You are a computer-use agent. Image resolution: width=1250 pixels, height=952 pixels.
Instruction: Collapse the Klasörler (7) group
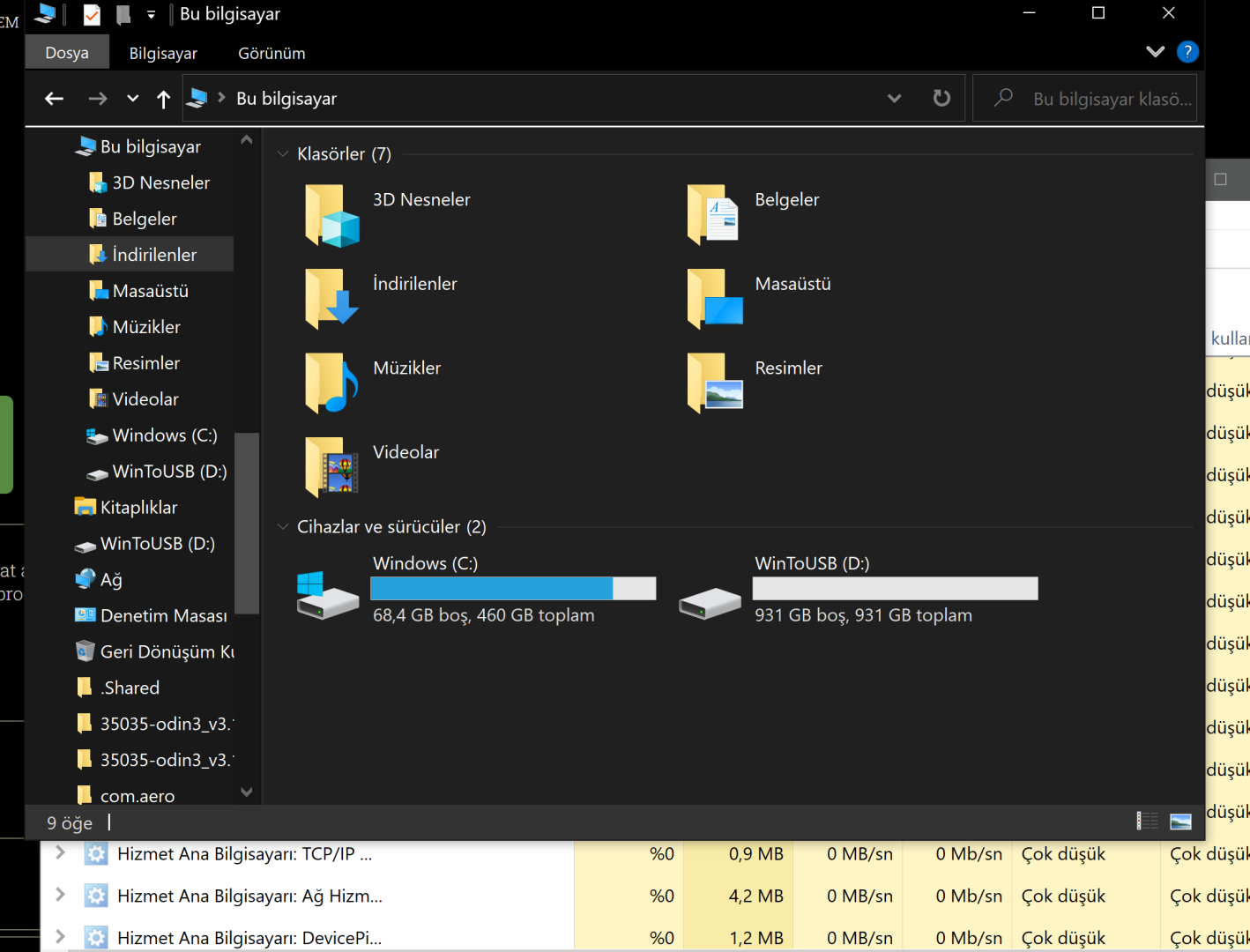(x=283, y=154)
